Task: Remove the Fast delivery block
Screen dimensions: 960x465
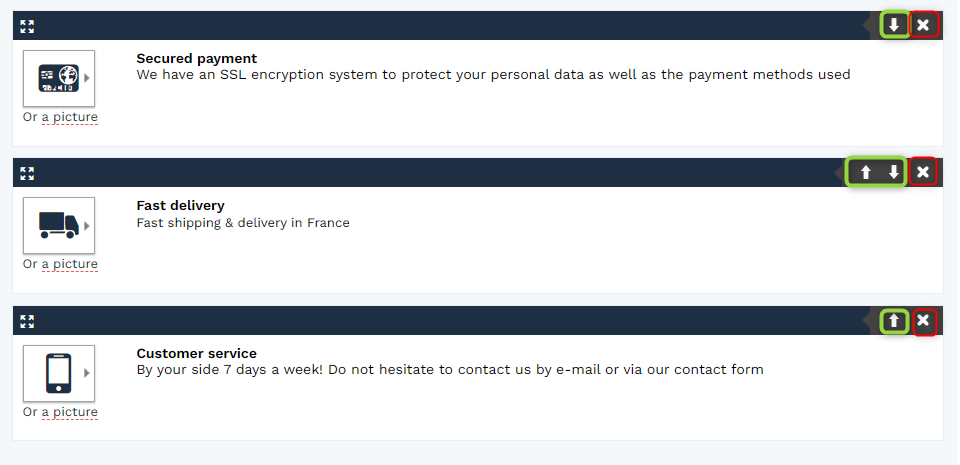Action: tap(923, 173)
